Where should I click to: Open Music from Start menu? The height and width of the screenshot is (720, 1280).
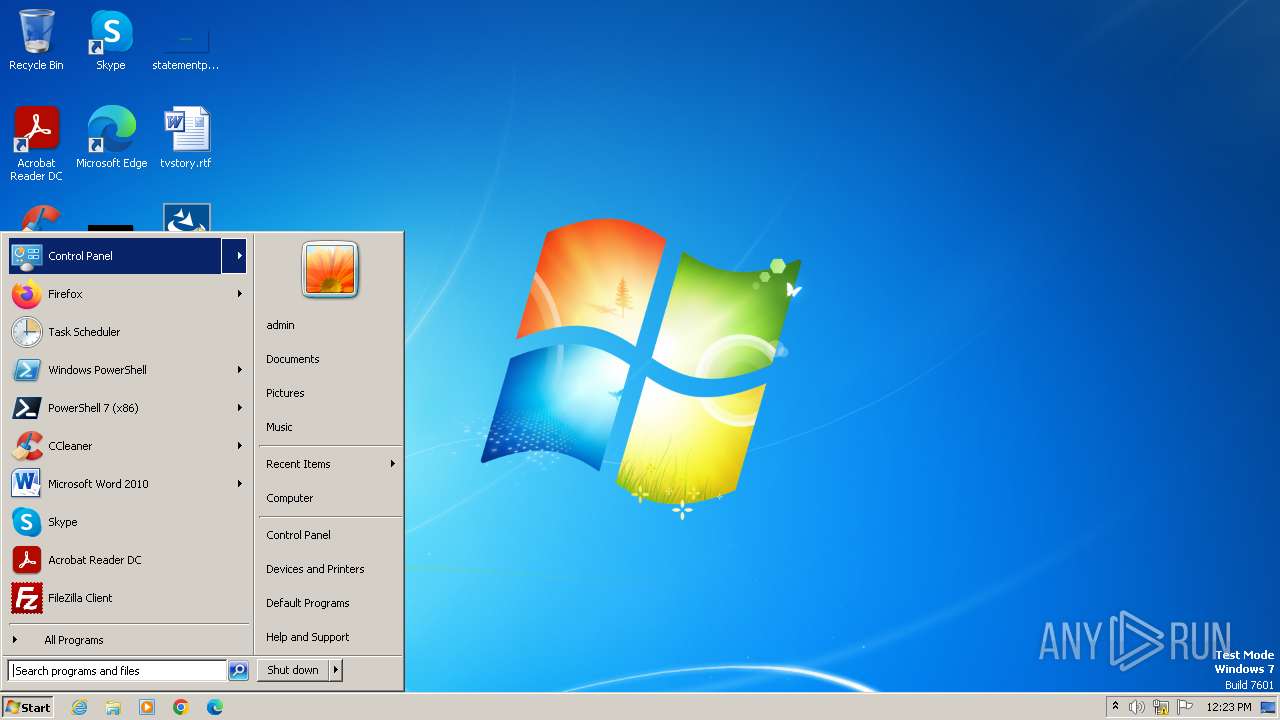pyautogui.click(x=330, y=427)
